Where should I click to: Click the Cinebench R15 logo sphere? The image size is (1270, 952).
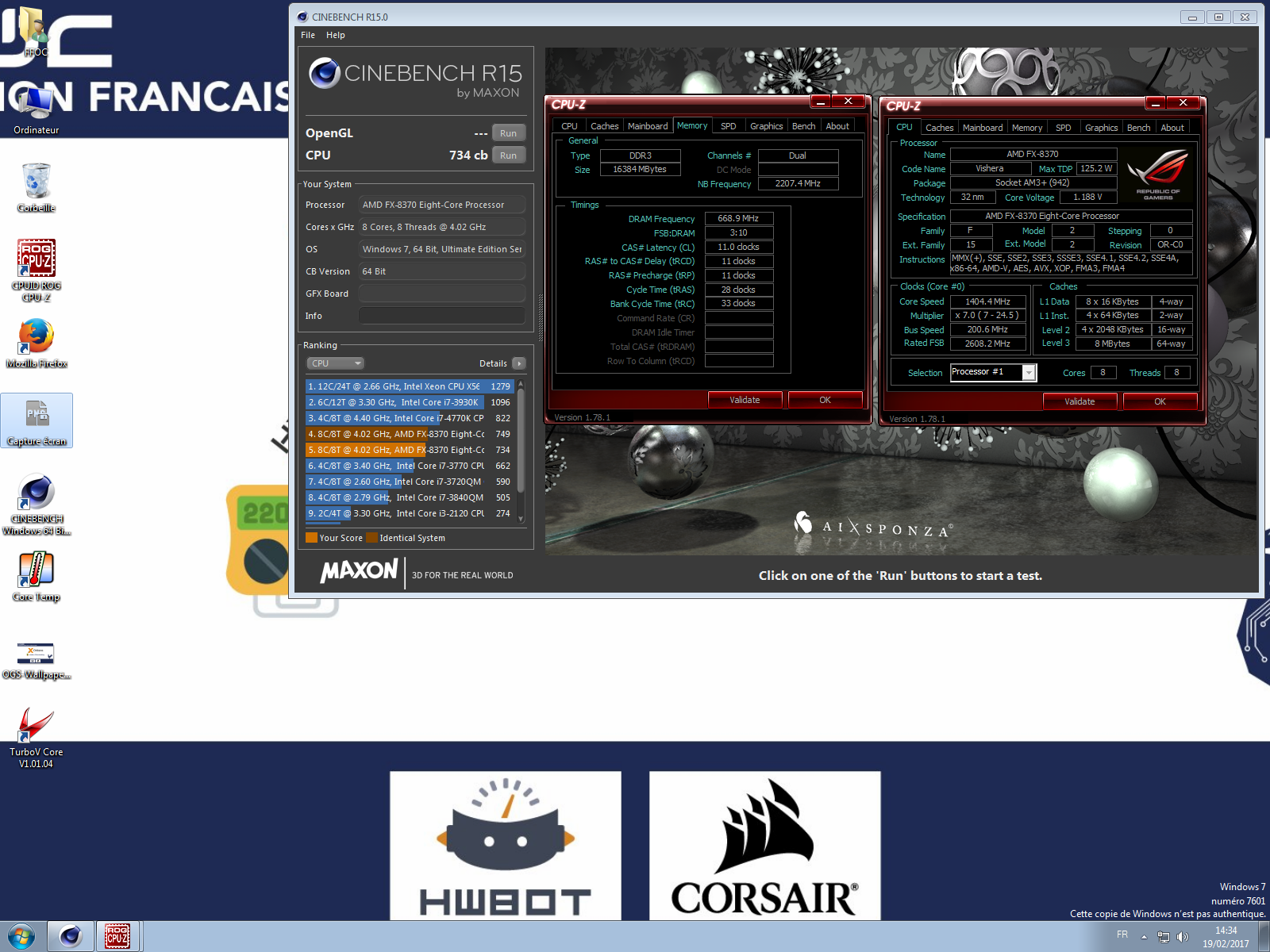click(325, 73)
